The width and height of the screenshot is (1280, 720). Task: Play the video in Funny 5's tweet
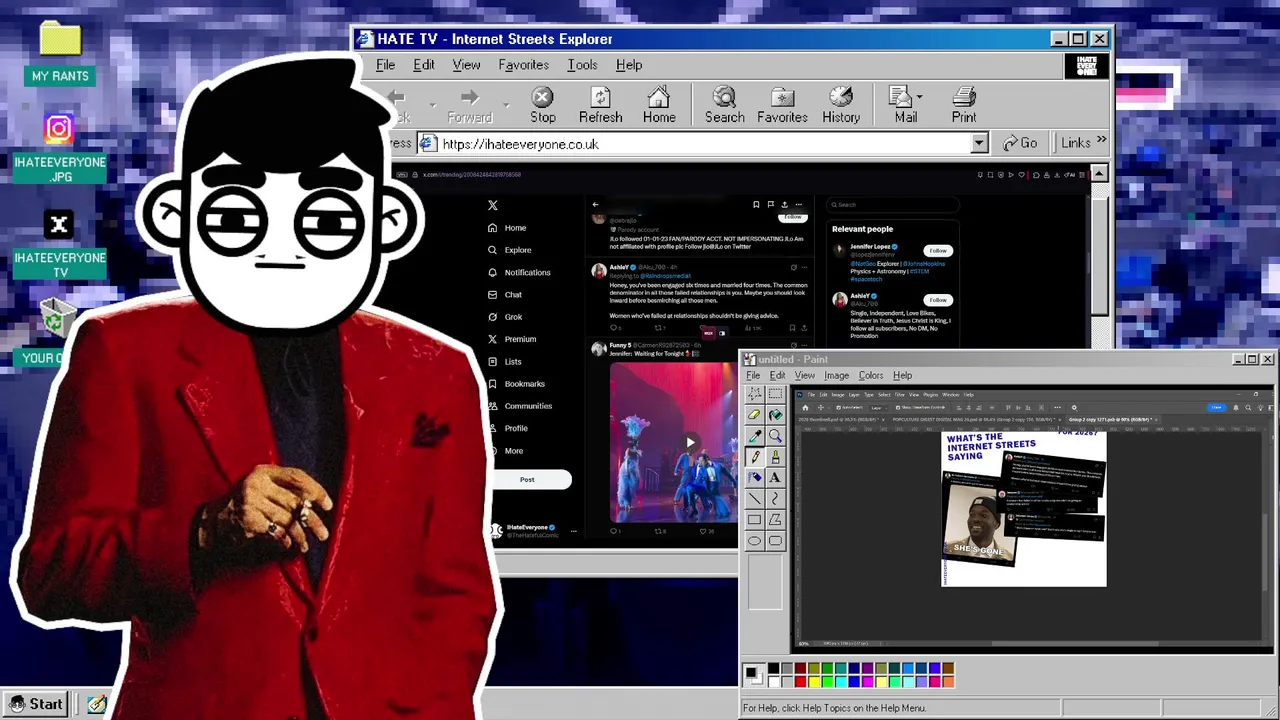(x=689, y=442)
